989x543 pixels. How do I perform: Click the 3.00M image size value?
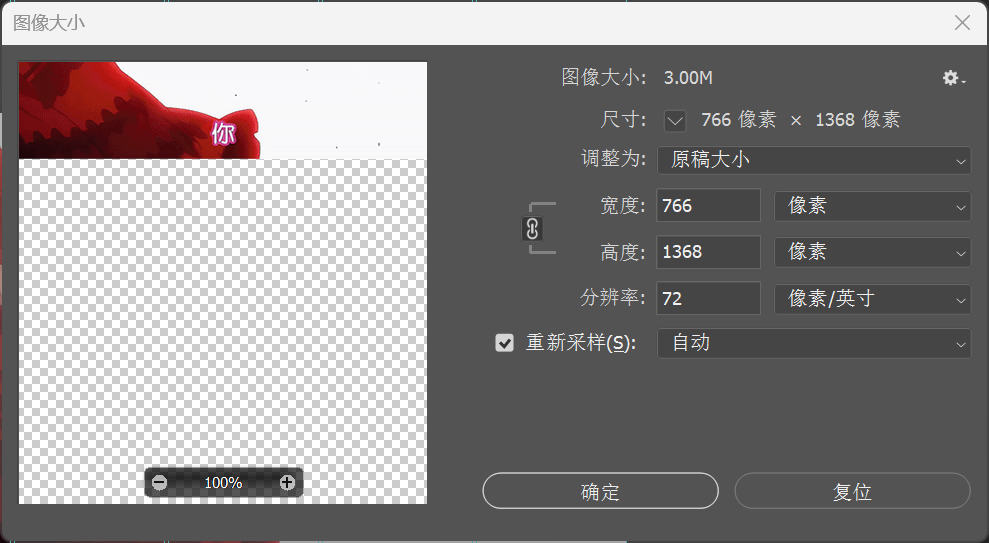click(688, 78)
